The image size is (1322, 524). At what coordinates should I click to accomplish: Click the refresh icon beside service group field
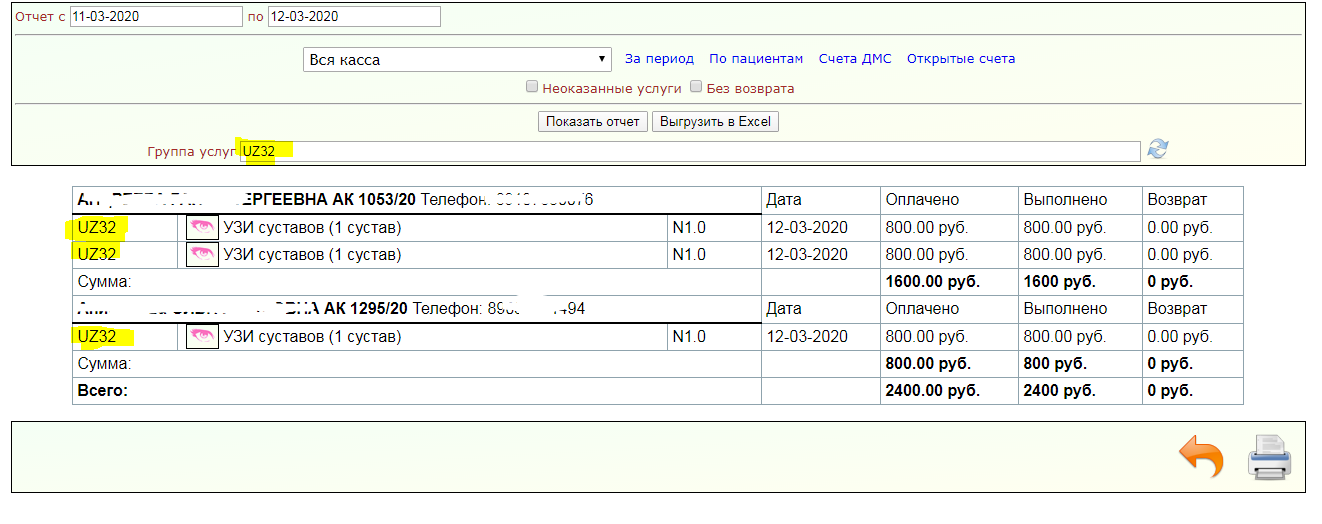(1157, 150)
